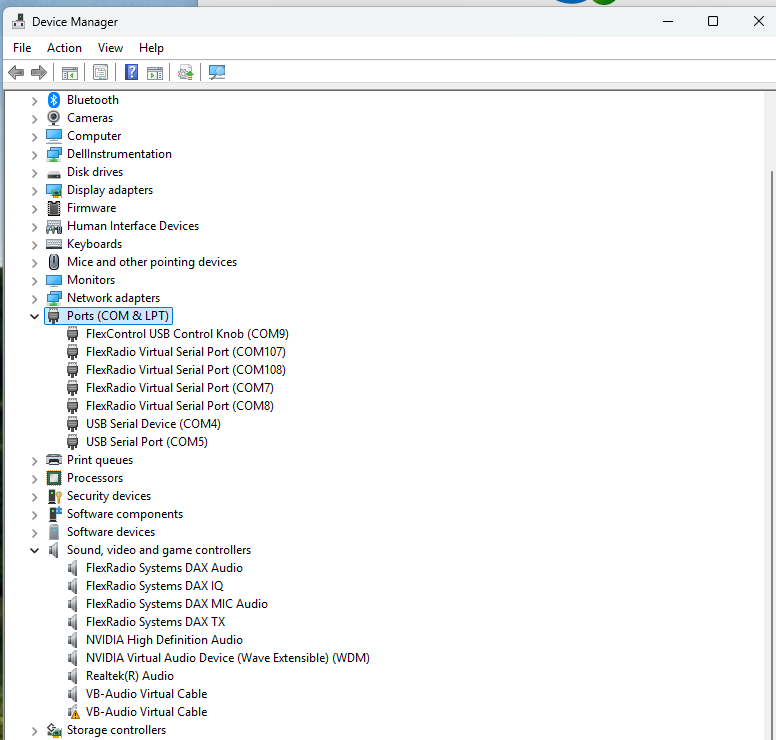Click the Cameras category icon

pyautogui.click(x=54, y=118)
